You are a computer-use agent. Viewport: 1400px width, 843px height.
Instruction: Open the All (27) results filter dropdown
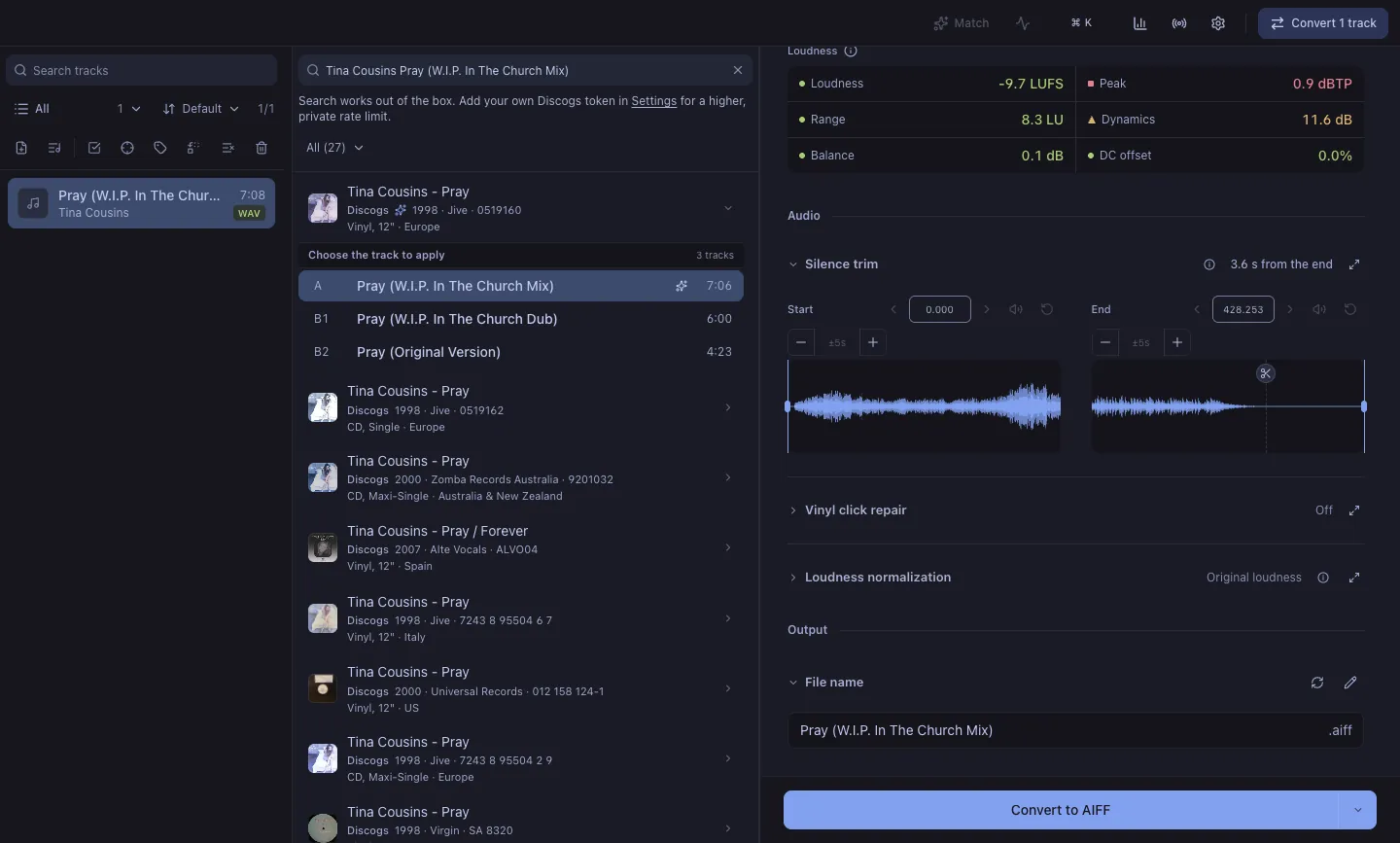click(334, 148)
